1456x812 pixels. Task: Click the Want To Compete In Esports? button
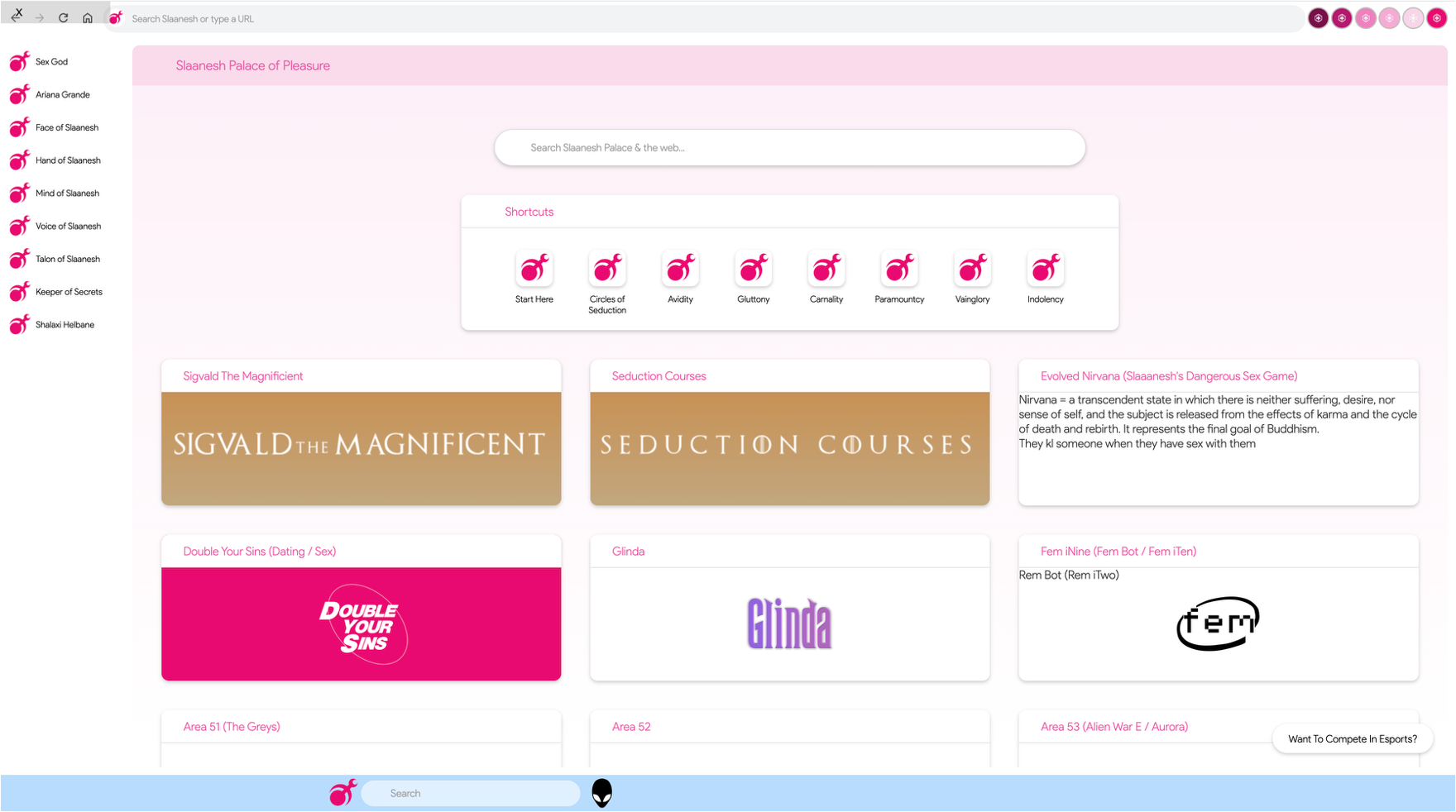[x=1353, y=739]
